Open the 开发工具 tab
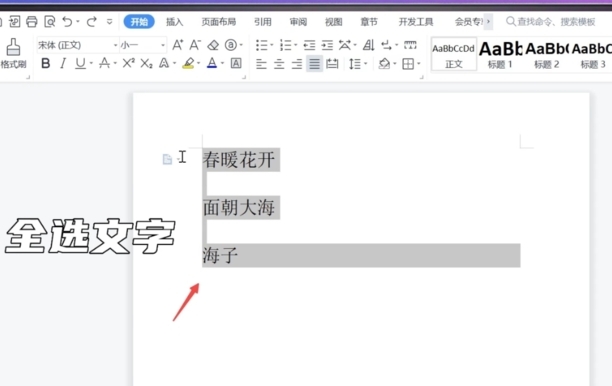This screenshot has width=612, height=386. tap(416, 22)
